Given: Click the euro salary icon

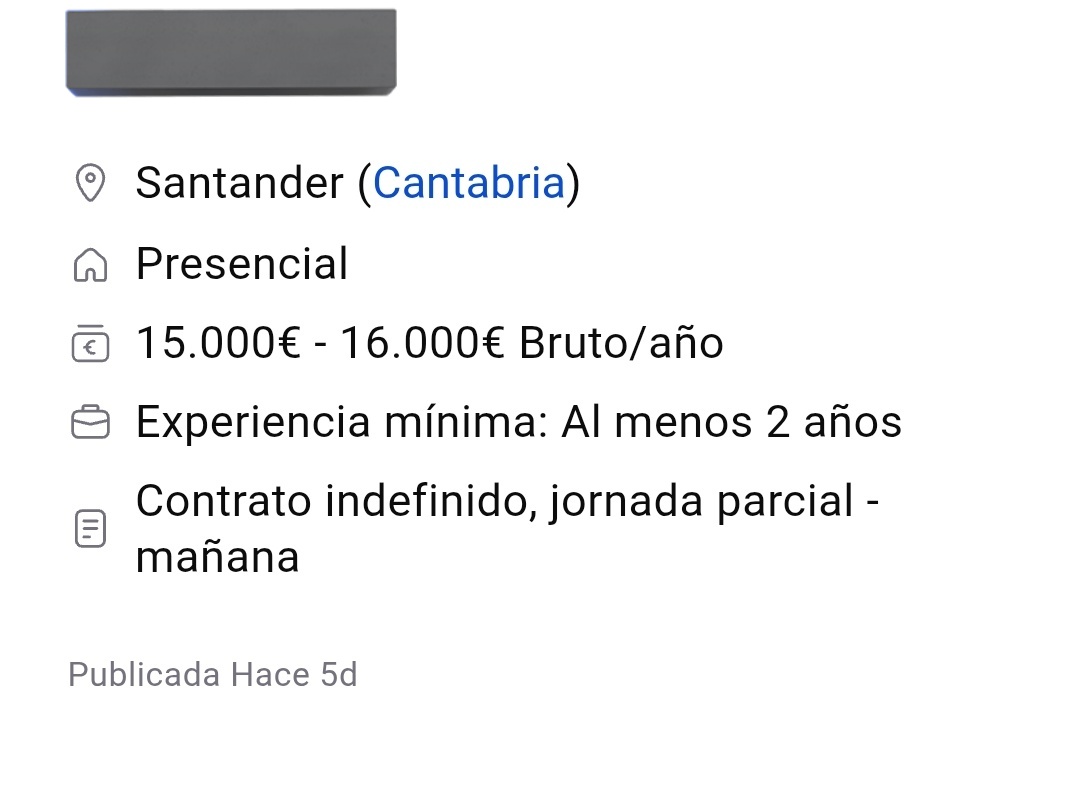Looking at the screenshot, I should (x=90, y=344).
